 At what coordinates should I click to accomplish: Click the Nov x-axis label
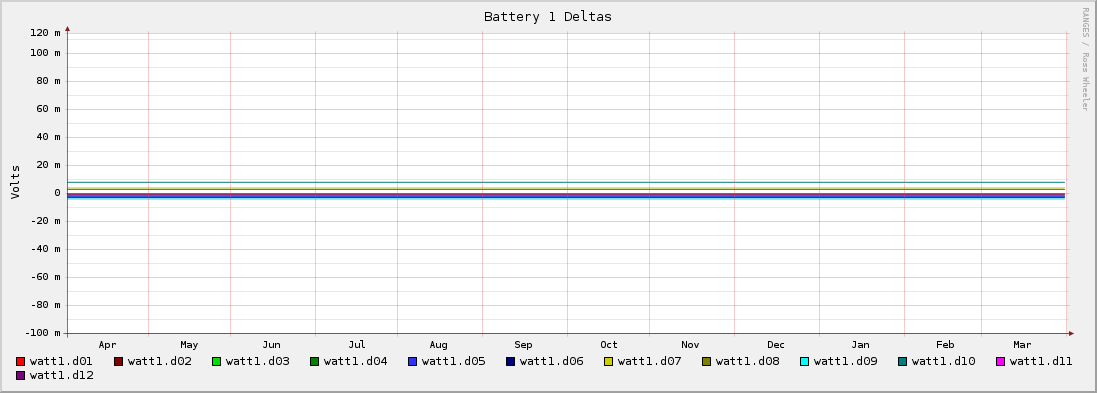(x=691, y=345)
